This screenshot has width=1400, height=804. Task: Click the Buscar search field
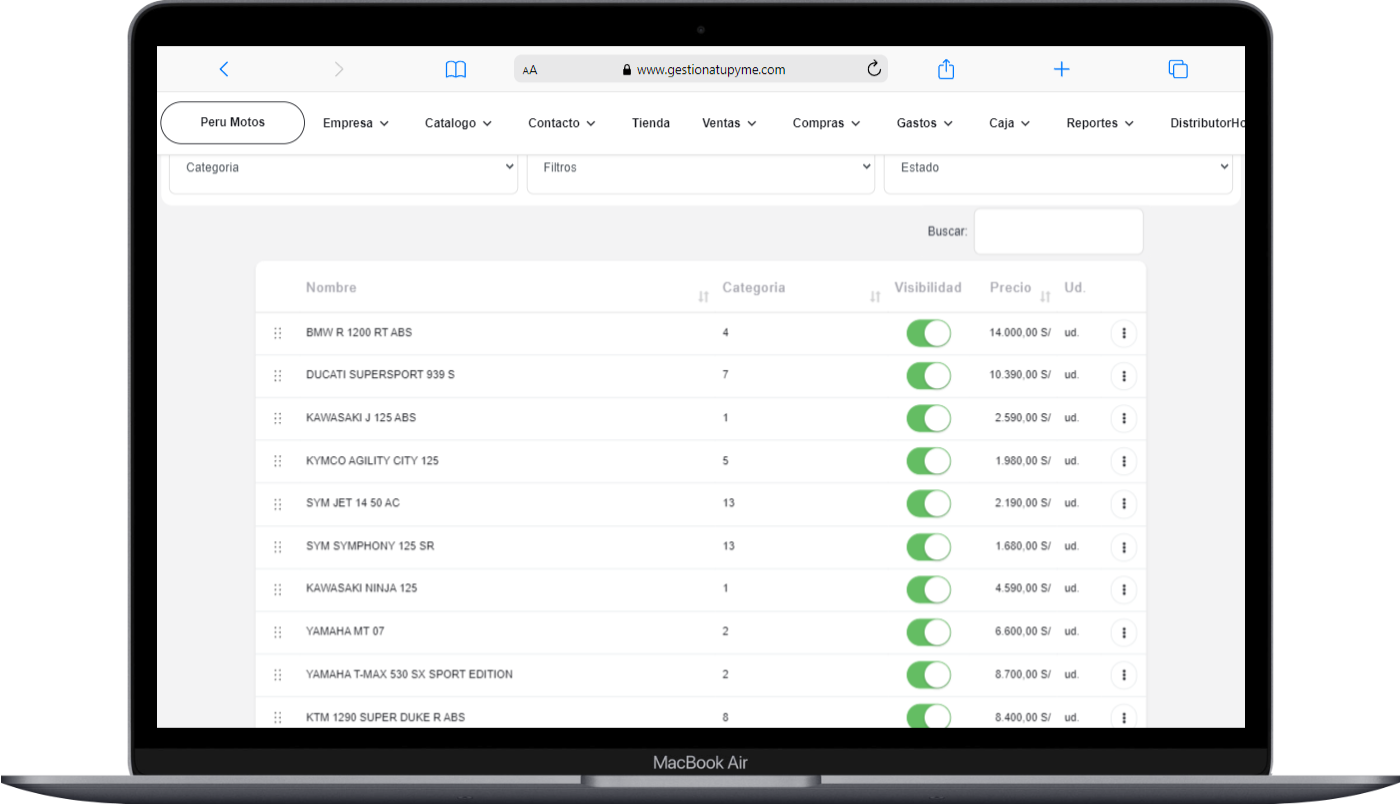(1058, 231)
